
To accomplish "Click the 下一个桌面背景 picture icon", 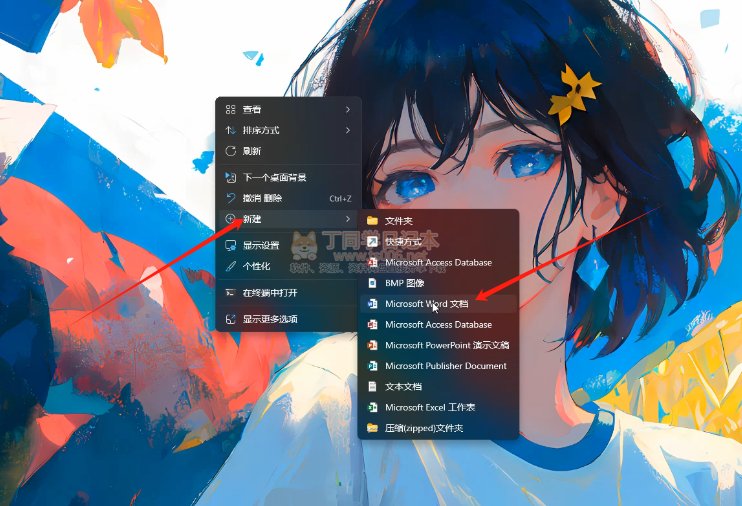I will coord(230,178).
